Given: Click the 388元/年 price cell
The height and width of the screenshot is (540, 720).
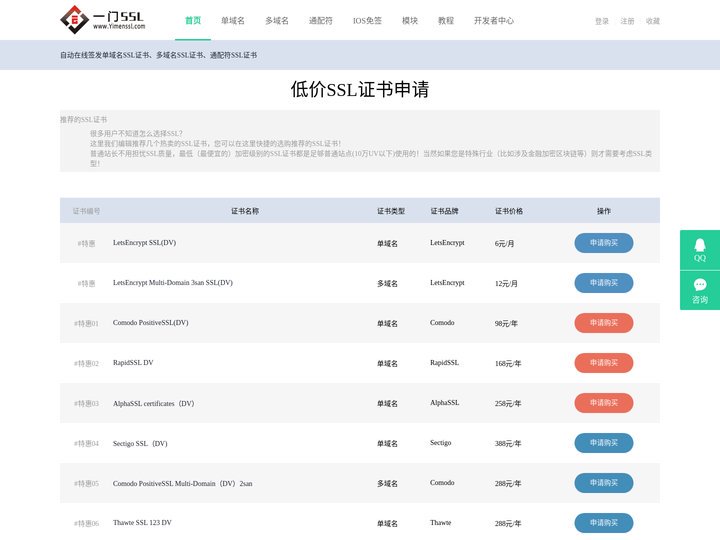Looking at the screenshot, I should pyautogui.click(x=508, y=444).
